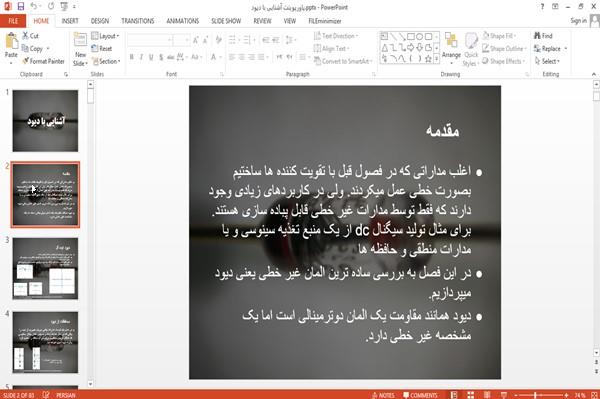Click Convert to SmartArt
This screenshot has width=600, height=399.
coord(342,61)
